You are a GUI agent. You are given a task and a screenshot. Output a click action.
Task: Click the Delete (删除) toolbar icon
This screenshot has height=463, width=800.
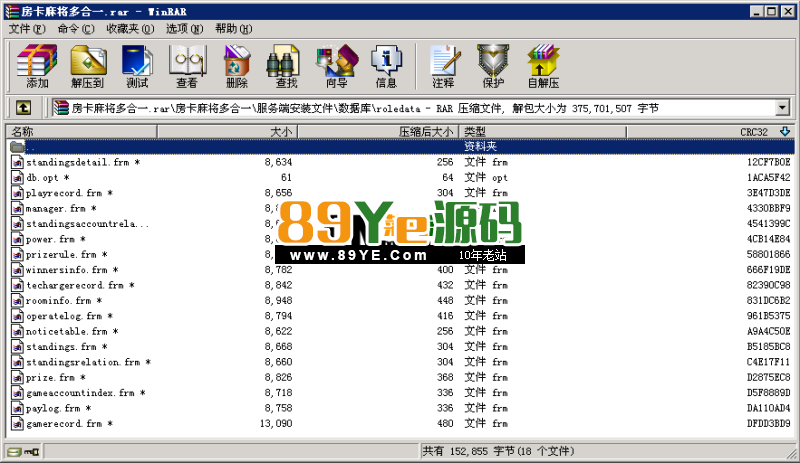[237, 66]
